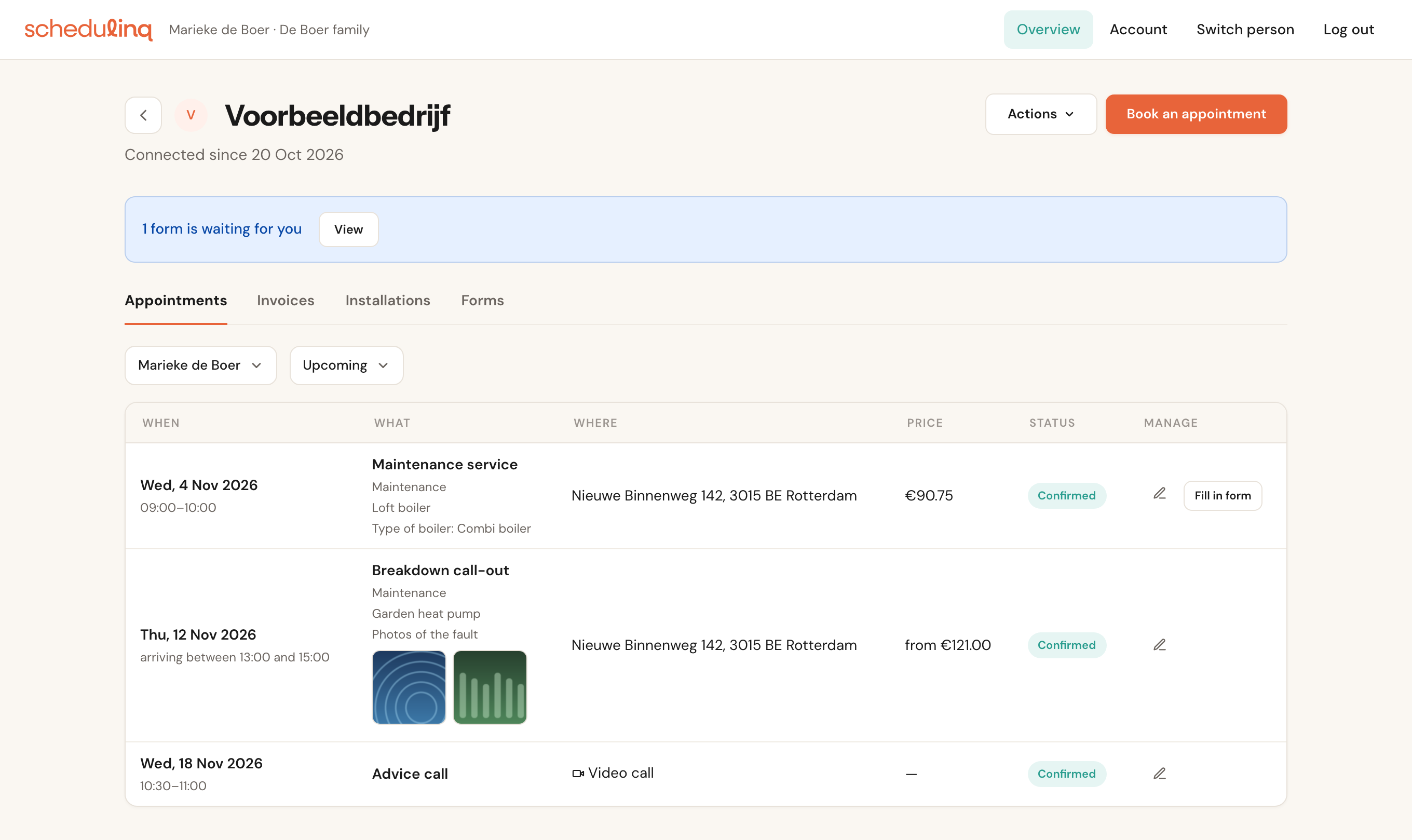Screen dimensions: 1412x840
Task: Click the Voorbeeldbedrijf 'V' avatar icon
Action: pos(191,115)
